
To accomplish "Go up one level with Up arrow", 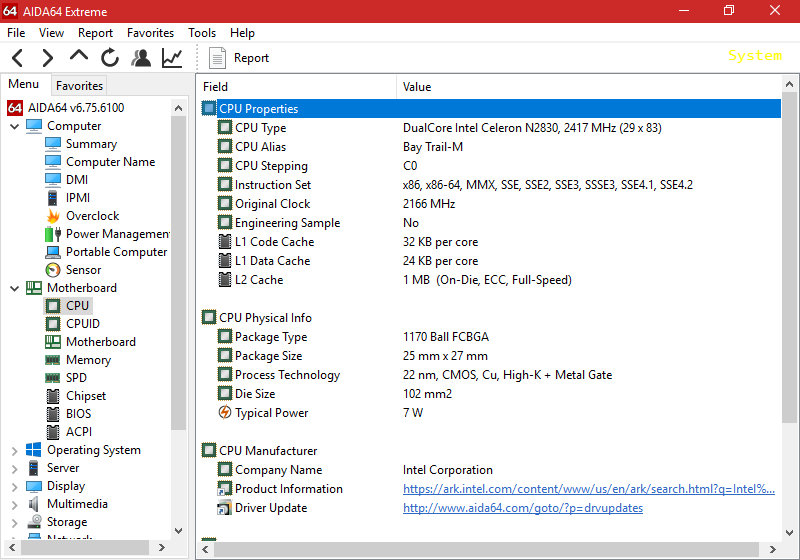I will 79,56.
